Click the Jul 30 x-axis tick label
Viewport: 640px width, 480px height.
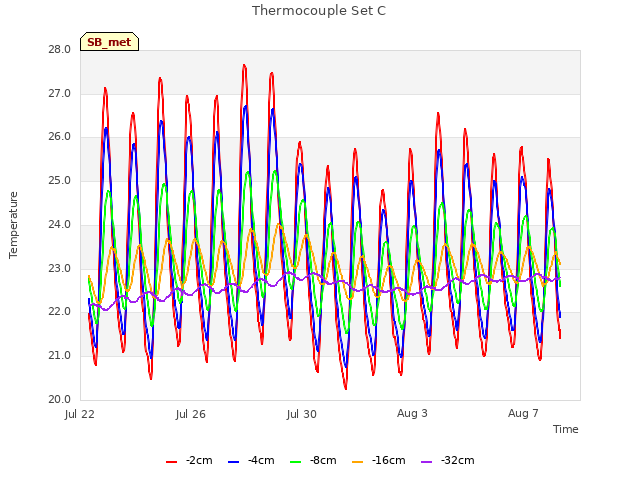(302, 414)
